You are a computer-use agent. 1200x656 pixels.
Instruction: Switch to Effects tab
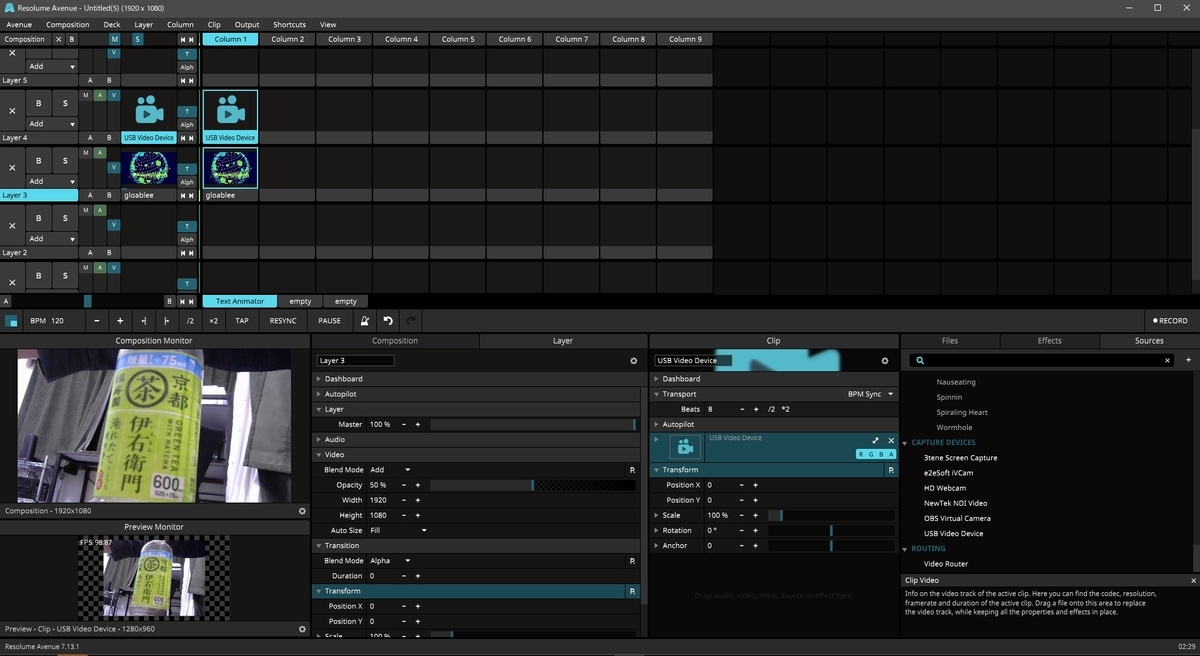1049,341
